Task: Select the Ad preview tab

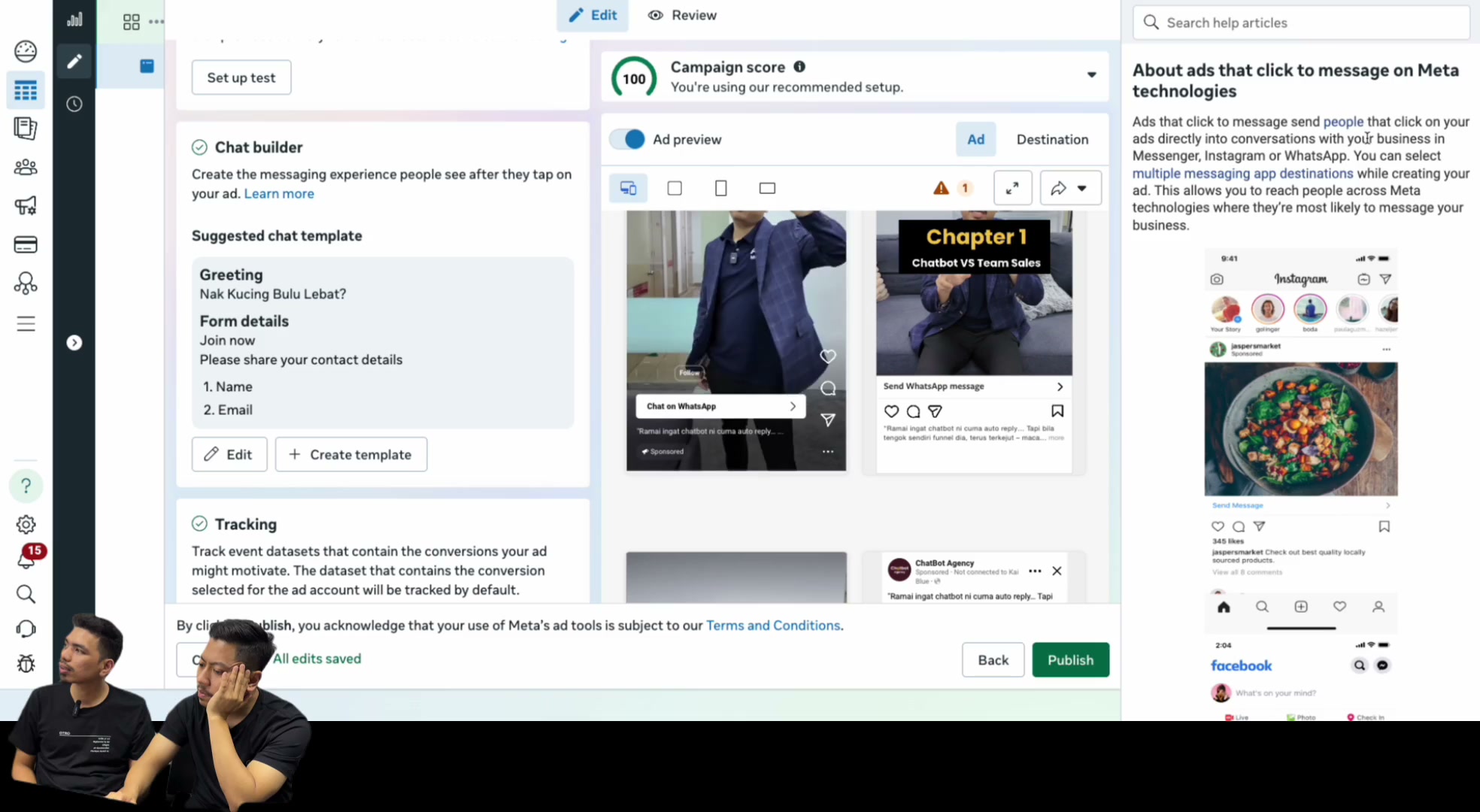Action: [x=975, y=139]
